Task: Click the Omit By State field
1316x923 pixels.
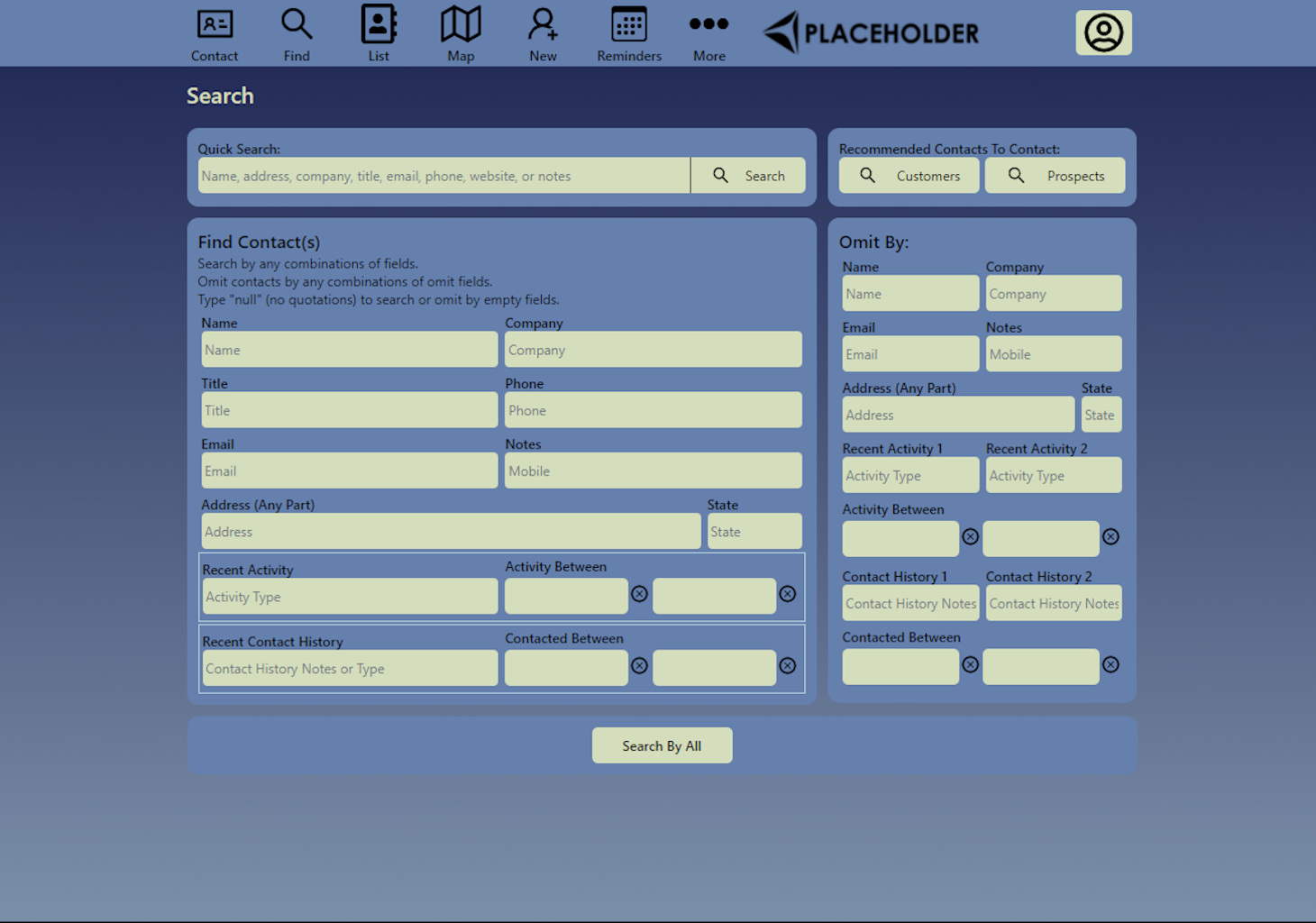Action: [x=1101, y=415]
